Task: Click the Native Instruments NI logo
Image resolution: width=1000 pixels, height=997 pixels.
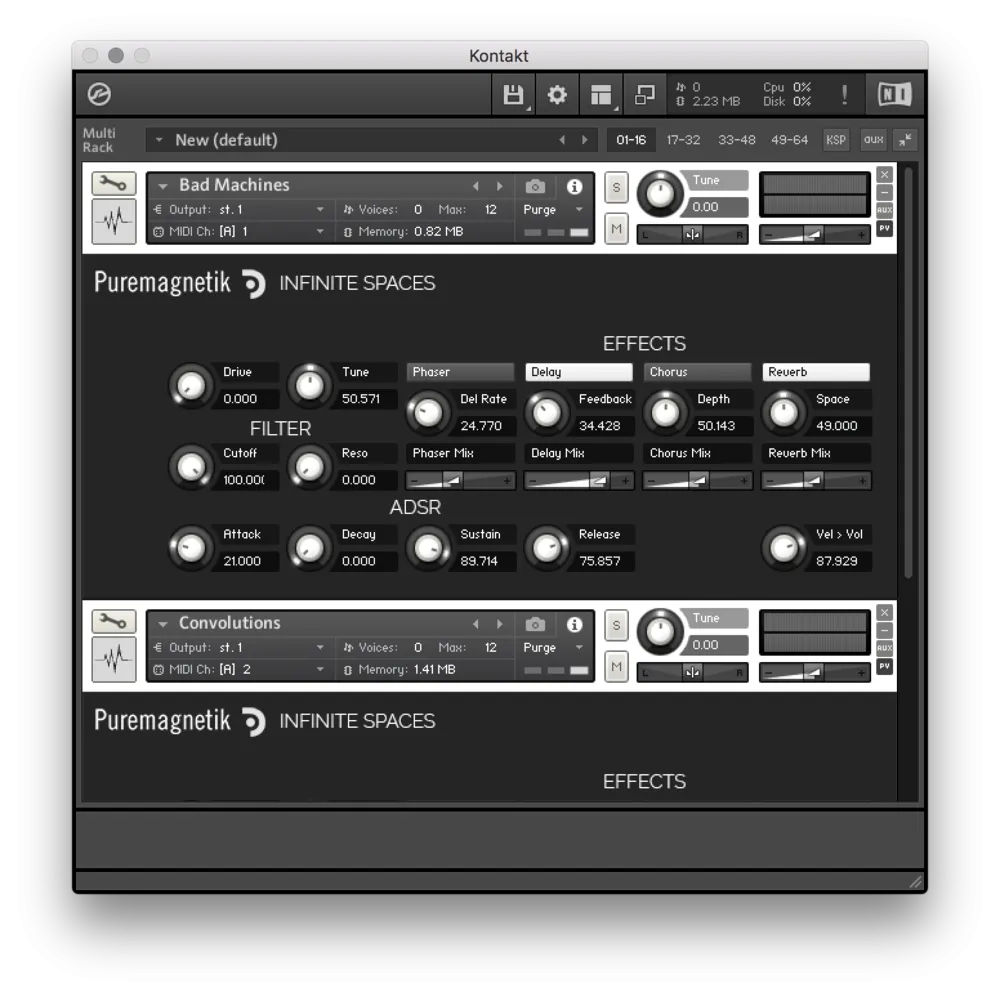Action: click(x=895, y=95)
